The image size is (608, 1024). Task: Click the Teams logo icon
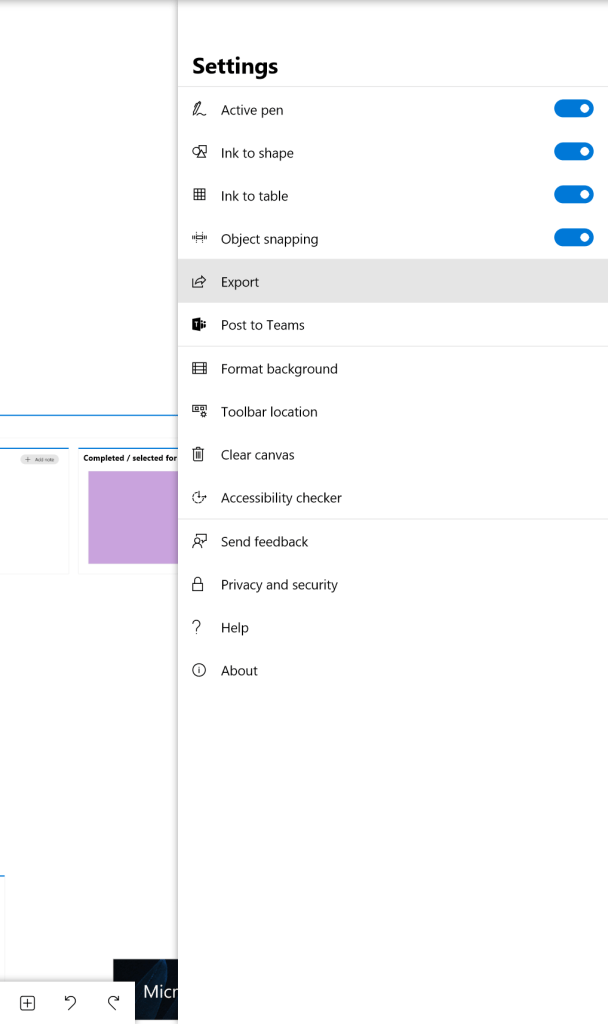tap(199, 325)
